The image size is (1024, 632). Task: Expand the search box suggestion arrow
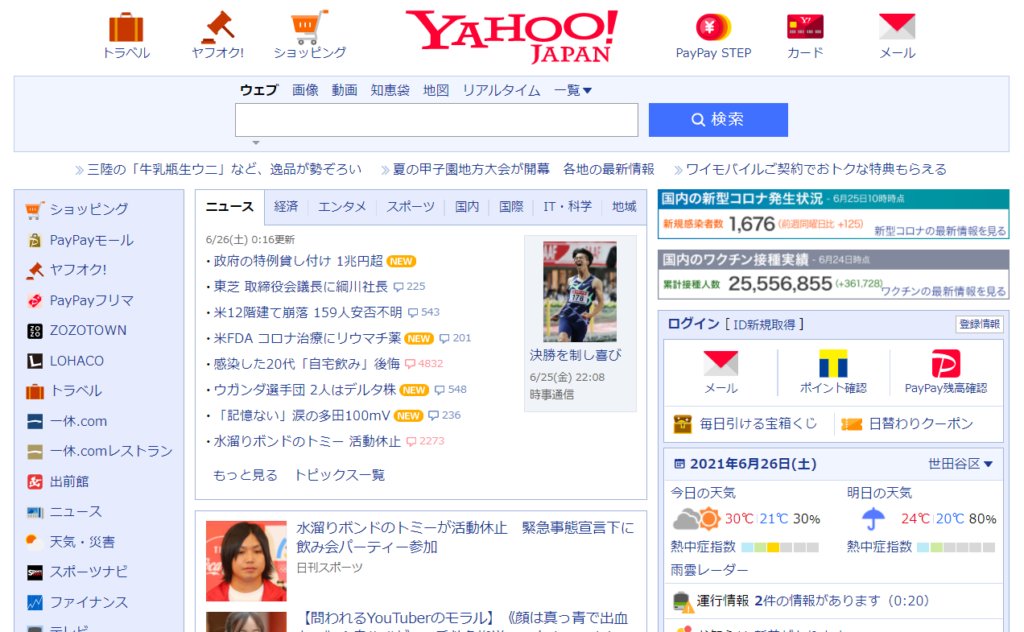256,142
